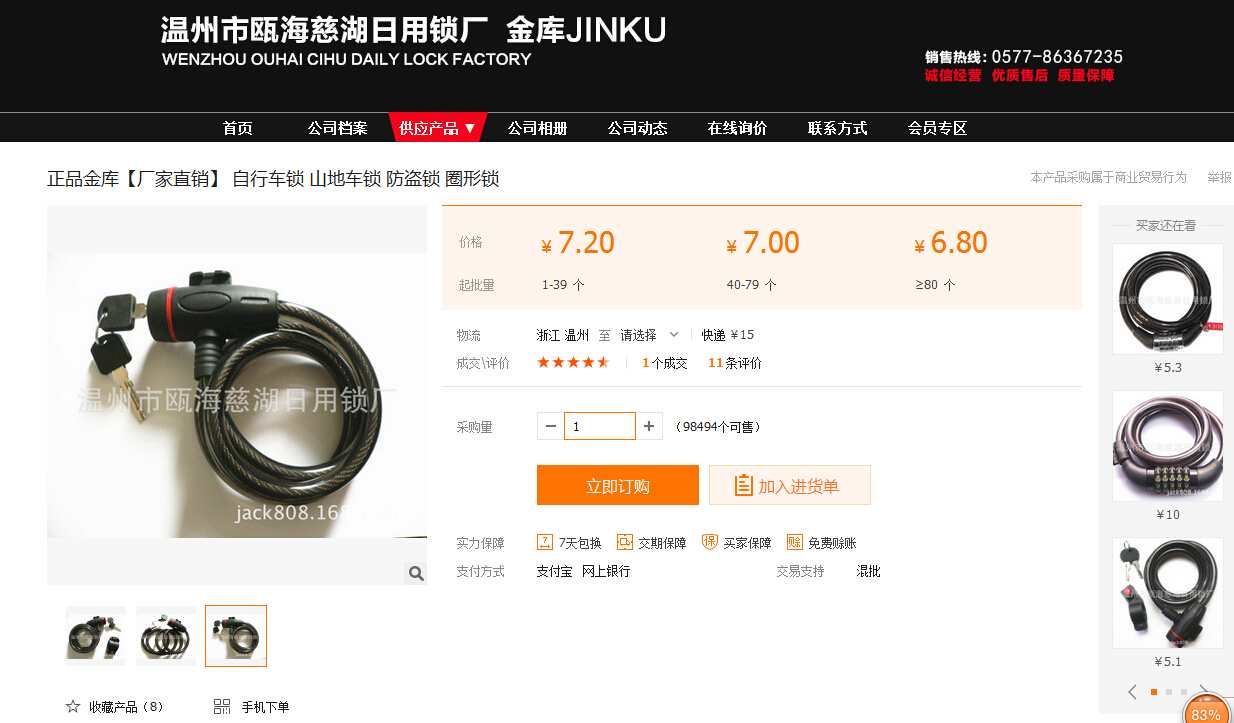The height and width of the screenshot is (723, 1234).
Task: Click the purchase quantity input field
Action: click(x=600, y=426)
